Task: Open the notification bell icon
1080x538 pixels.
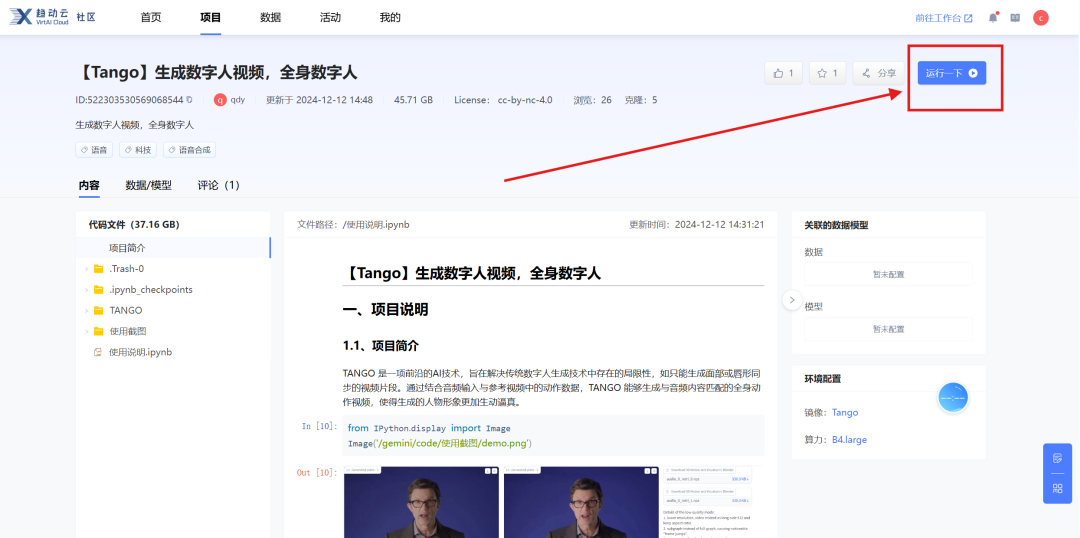Action: click(x=993, y=18)
